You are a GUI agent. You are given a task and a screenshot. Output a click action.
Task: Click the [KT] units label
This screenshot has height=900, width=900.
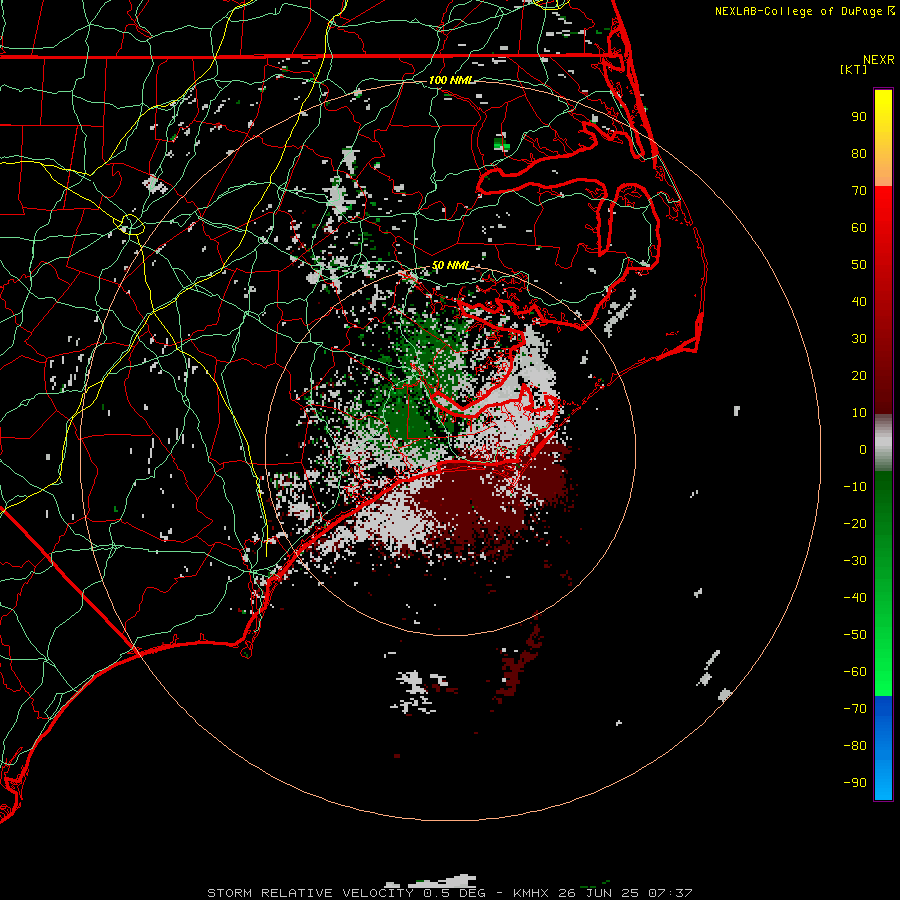(854, 69)
